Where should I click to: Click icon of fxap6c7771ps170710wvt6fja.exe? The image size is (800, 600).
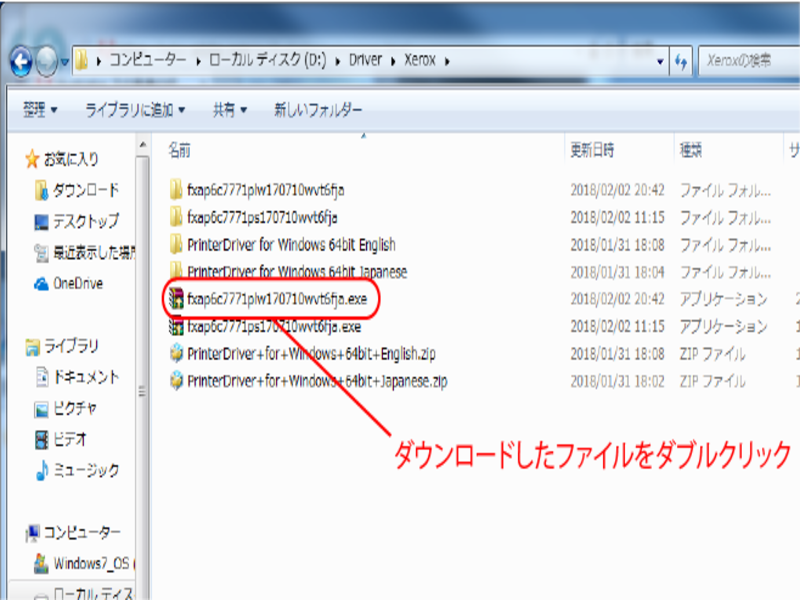pos(176,327)
